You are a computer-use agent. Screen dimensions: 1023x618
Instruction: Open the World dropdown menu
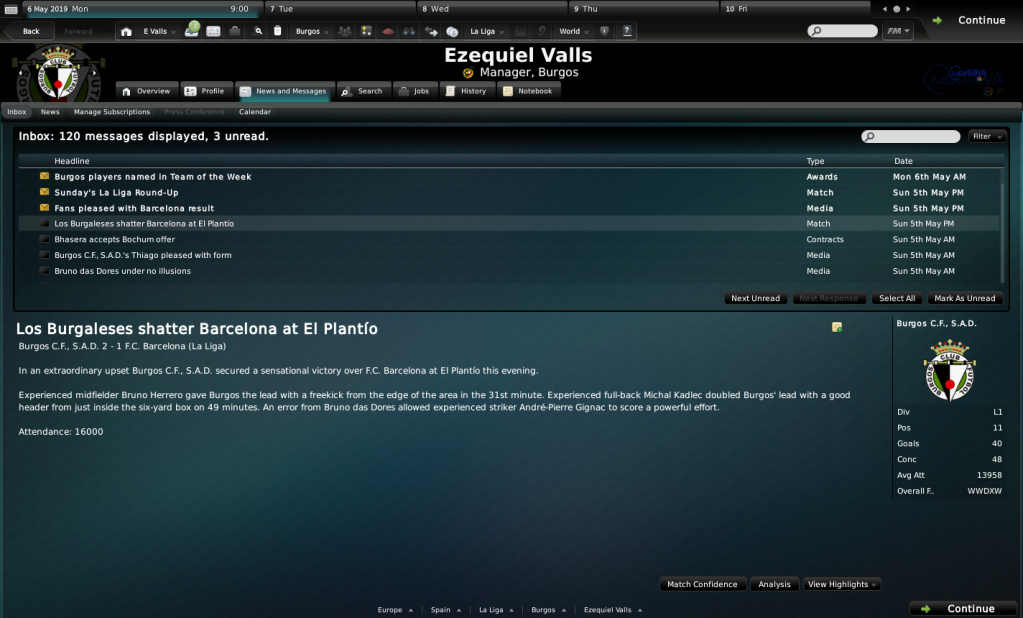coord(573,31)
